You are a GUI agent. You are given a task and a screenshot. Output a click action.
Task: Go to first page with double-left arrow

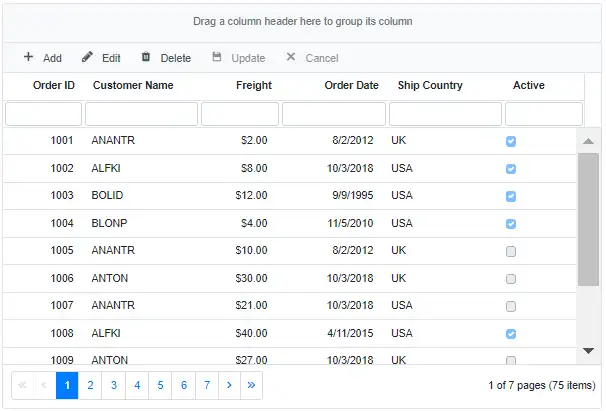click(x=22, y=385)
